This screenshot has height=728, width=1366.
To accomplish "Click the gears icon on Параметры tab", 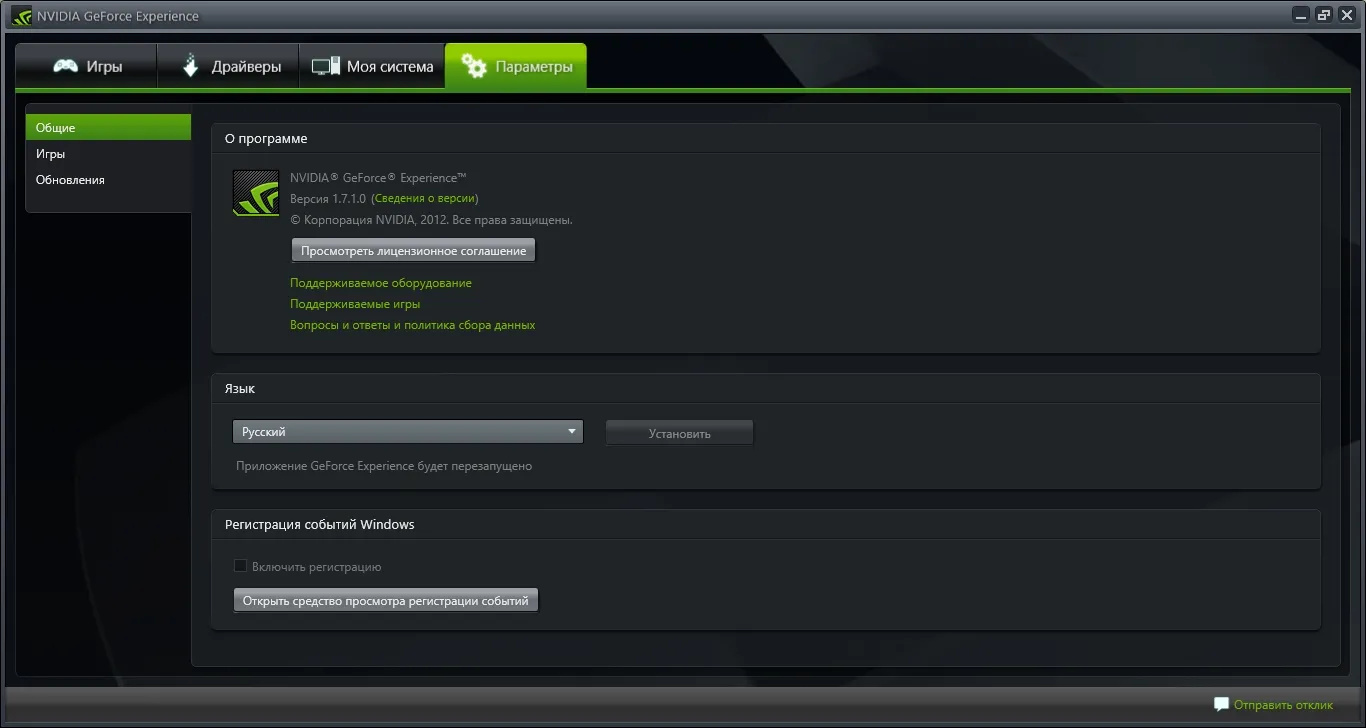I will click(x=474, y=67).
